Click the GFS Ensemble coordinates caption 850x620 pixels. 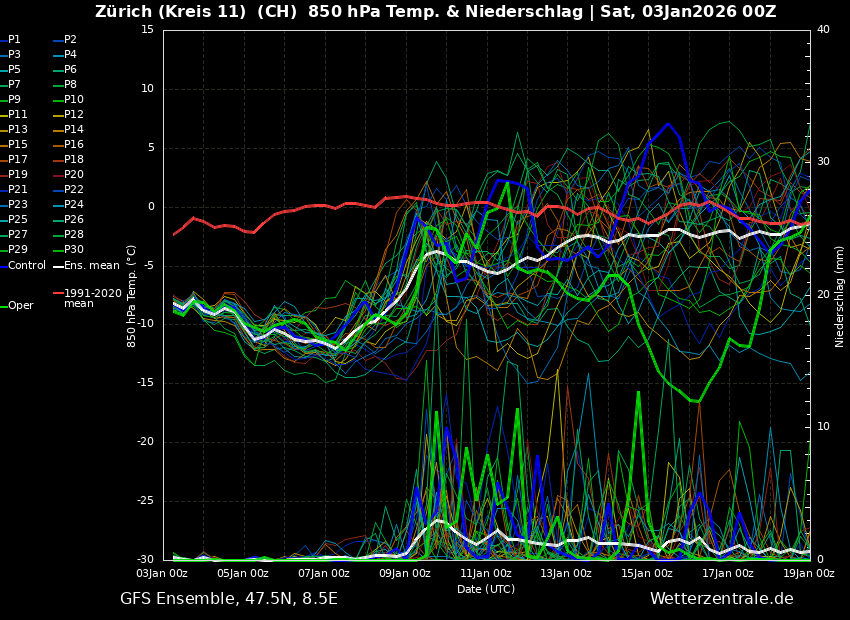(x=229, y=599)
